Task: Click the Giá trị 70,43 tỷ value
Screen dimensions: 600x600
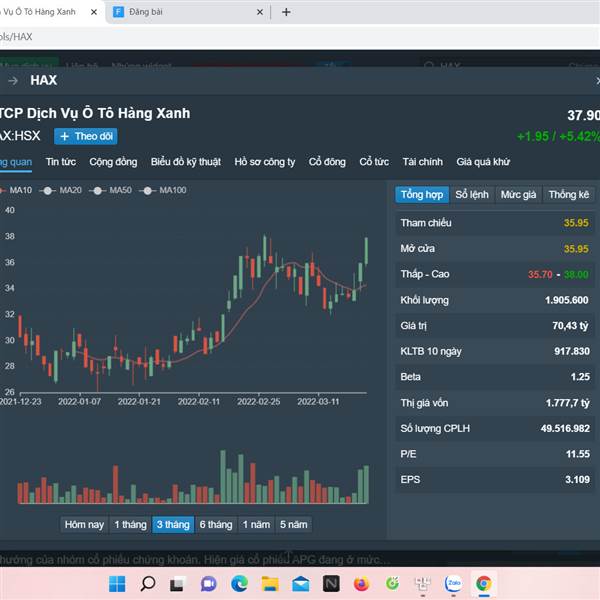Action: [570, 326]
